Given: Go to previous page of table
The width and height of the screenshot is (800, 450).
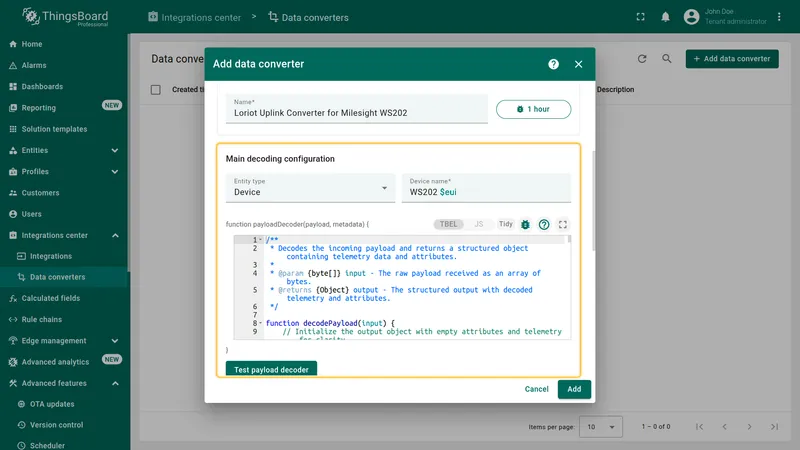Looking at the screenshot, I should 724,427.
